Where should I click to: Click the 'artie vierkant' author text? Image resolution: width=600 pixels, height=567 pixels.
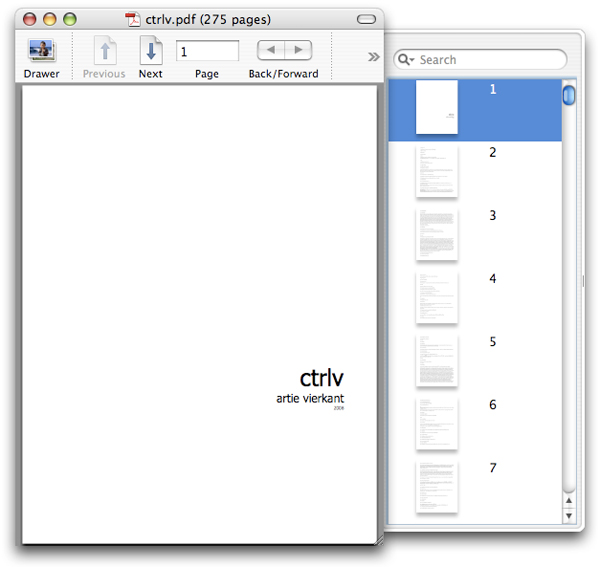click(x=310, y=398)
